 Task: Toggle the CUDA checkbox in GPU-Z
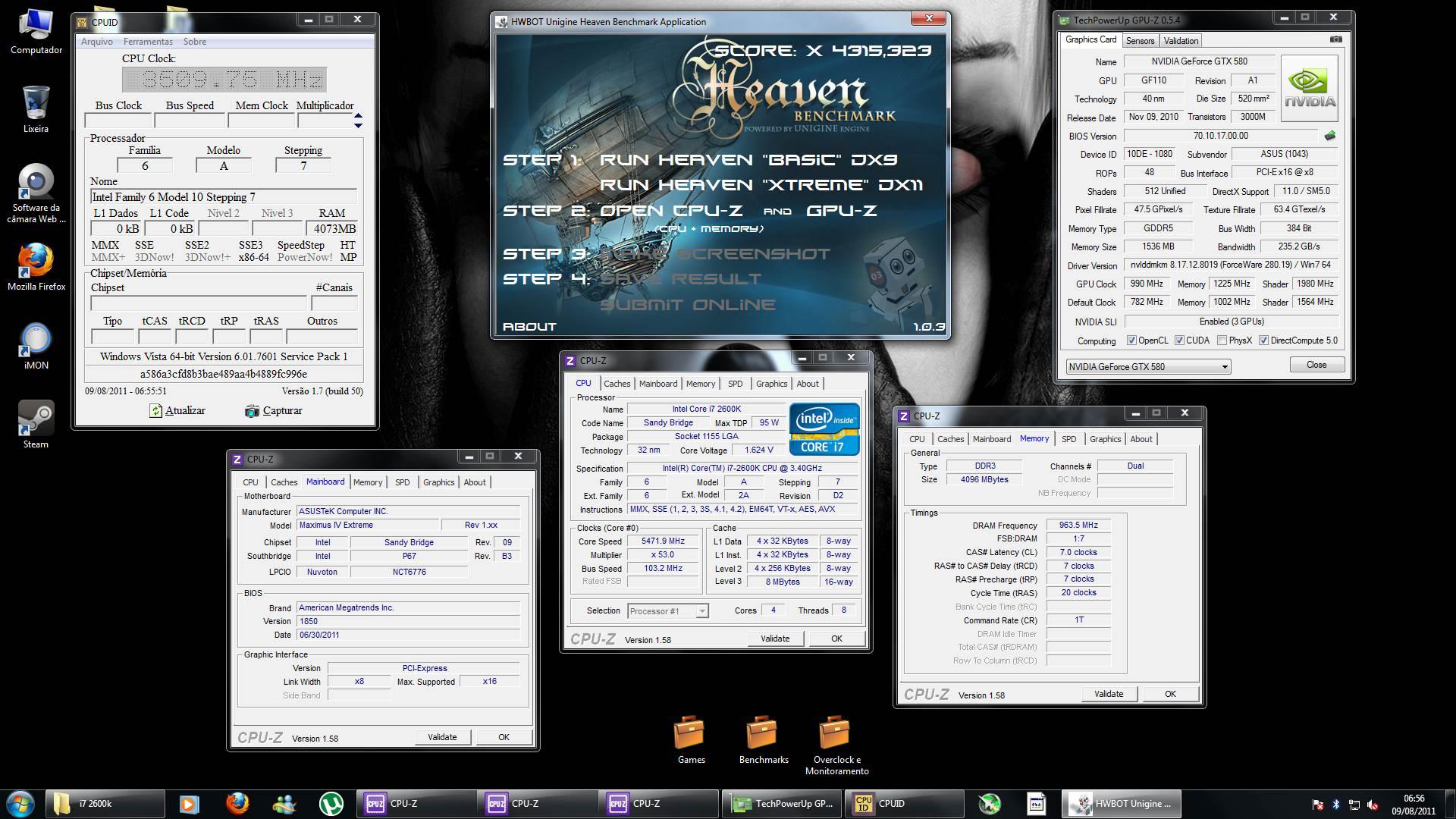(x=1179, y=340)
